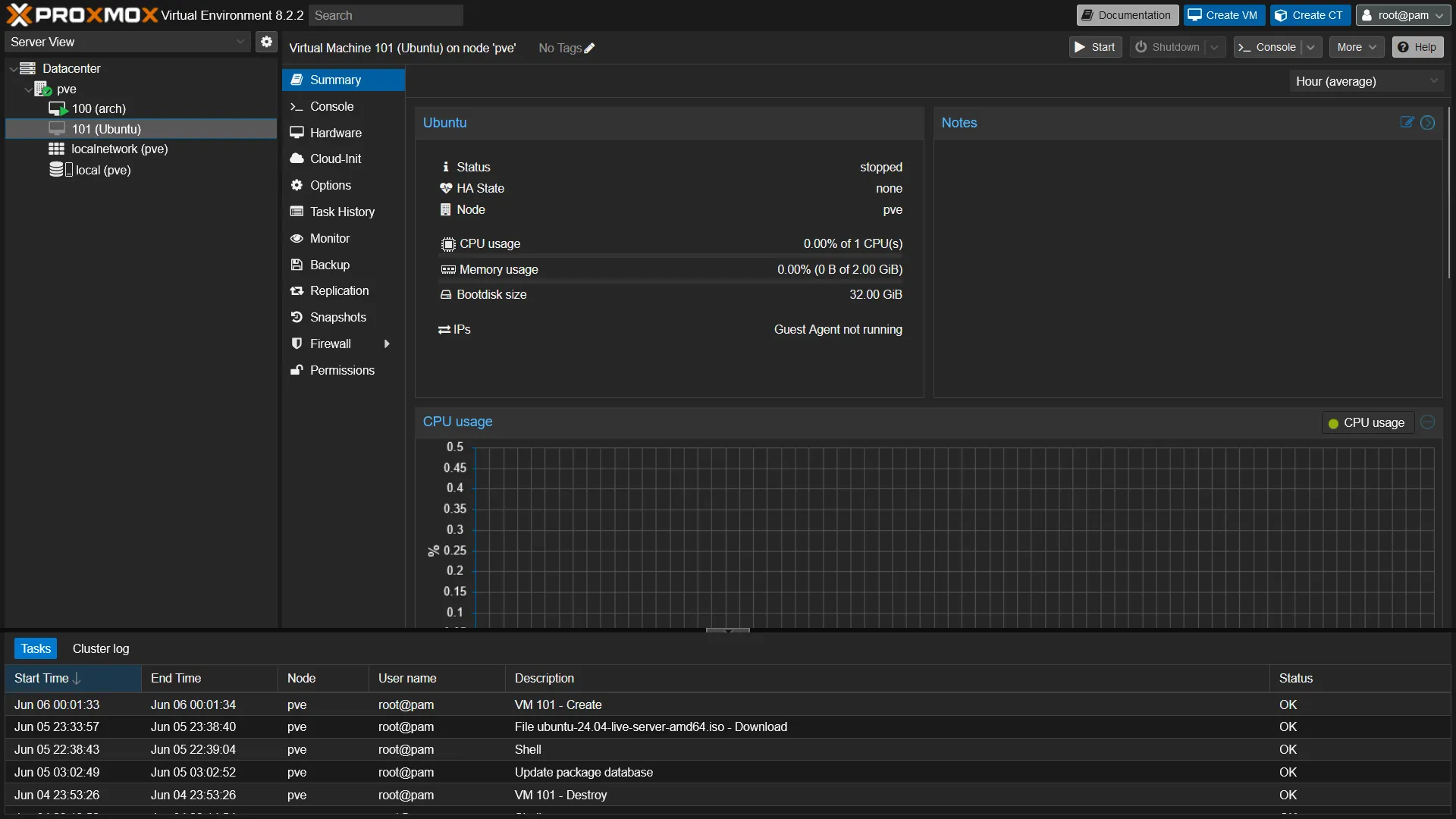The image size is (1456, 819).
Task: Click the 'stopped' status value
Action: (x=881, y=167)
